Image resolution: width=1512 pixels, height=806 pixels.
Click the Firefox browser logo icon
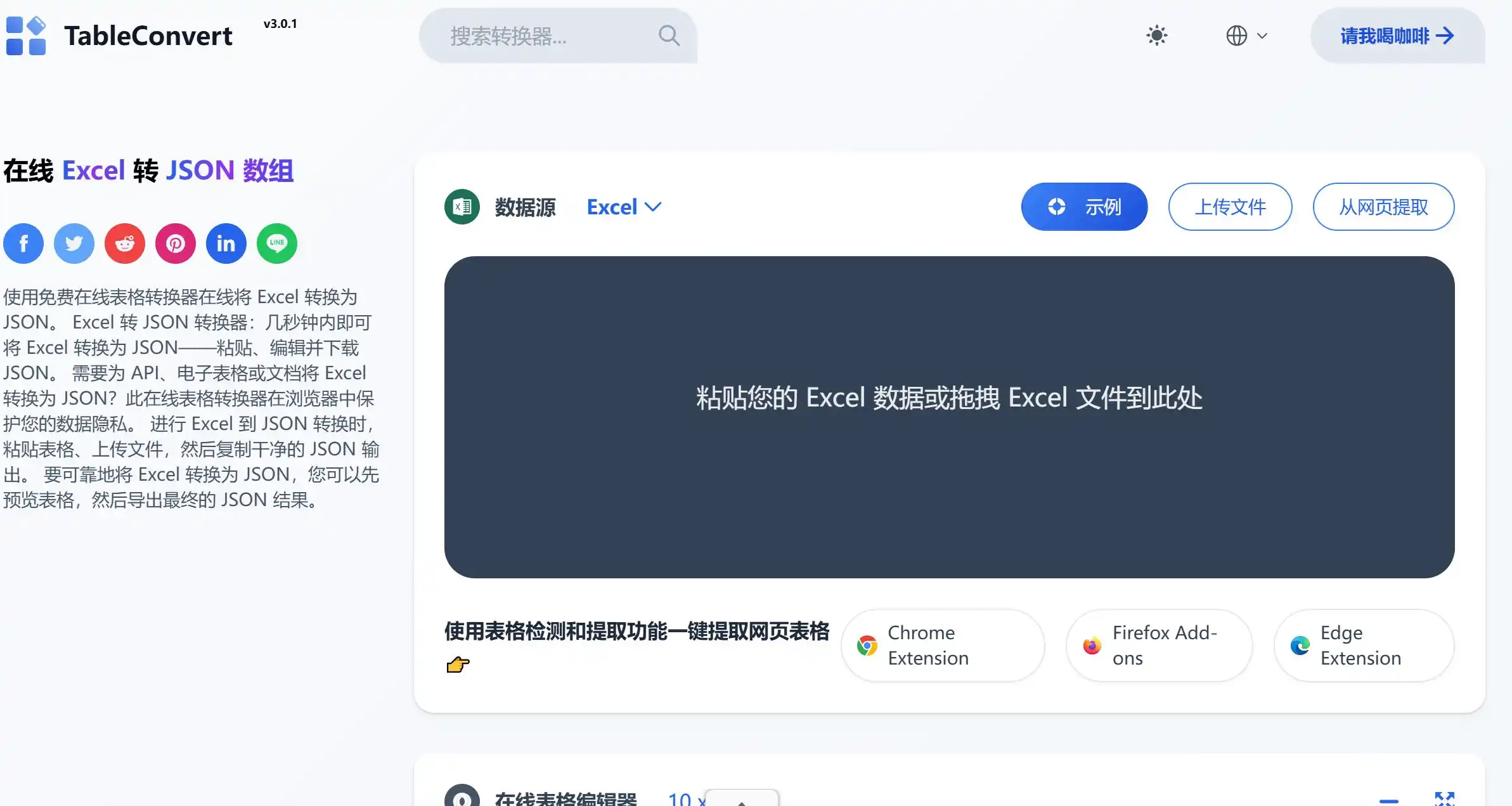coord(1092,646)
